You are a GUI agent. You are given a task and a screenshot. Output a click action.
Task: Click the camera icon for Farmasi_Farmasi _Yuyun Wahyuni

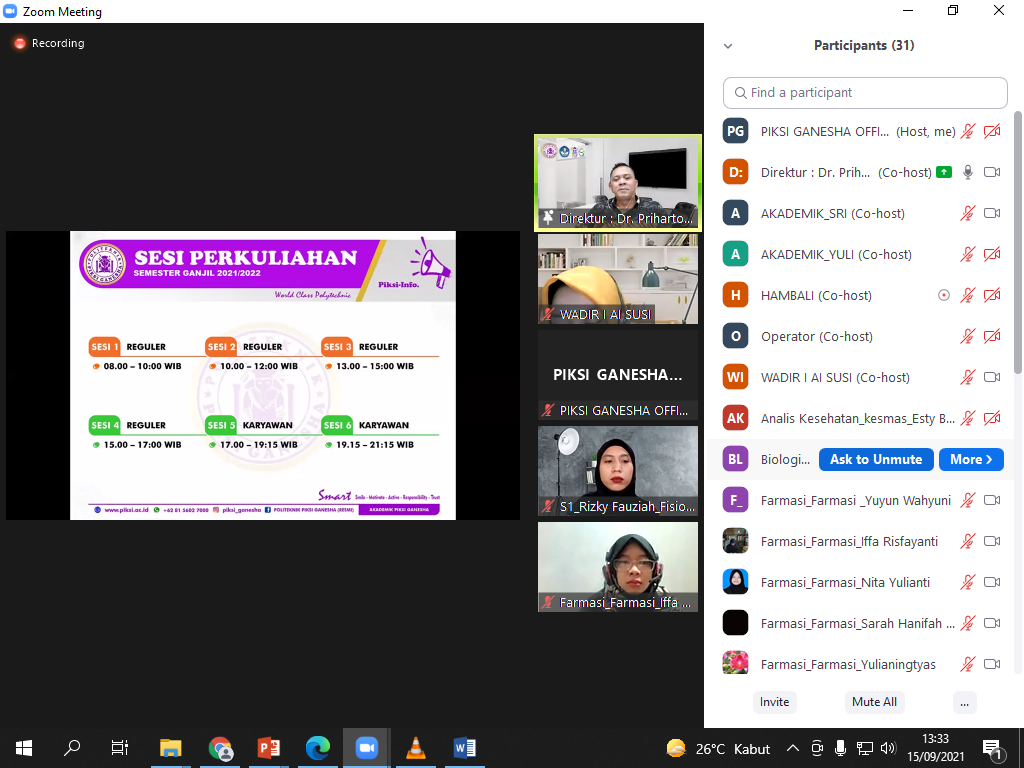tap(992, 500)
